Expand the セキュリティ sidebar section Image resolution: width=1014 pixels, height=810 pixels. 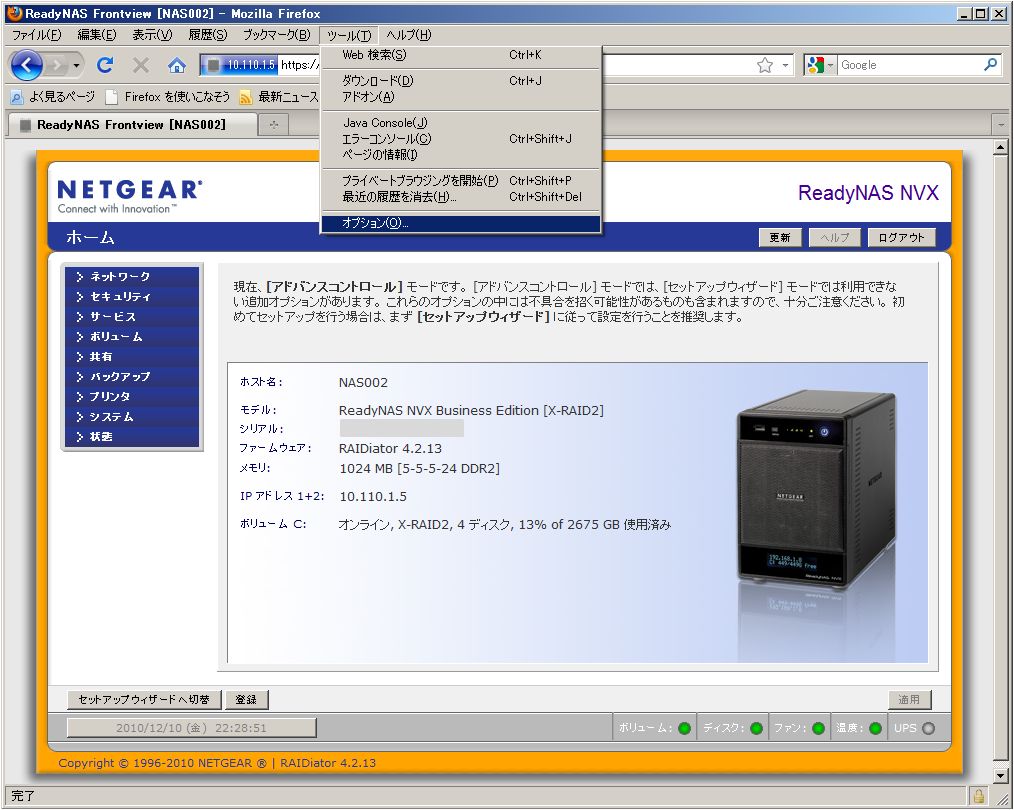tap(132, 297)
